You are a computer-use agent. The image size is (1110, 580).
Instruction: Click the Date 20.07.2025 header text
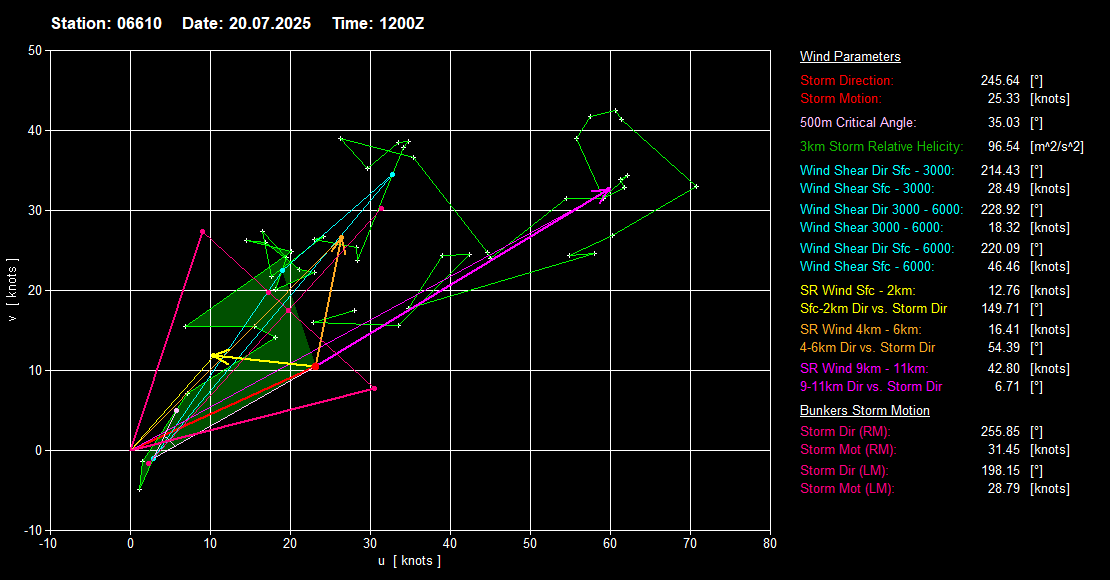click(247, 23)
